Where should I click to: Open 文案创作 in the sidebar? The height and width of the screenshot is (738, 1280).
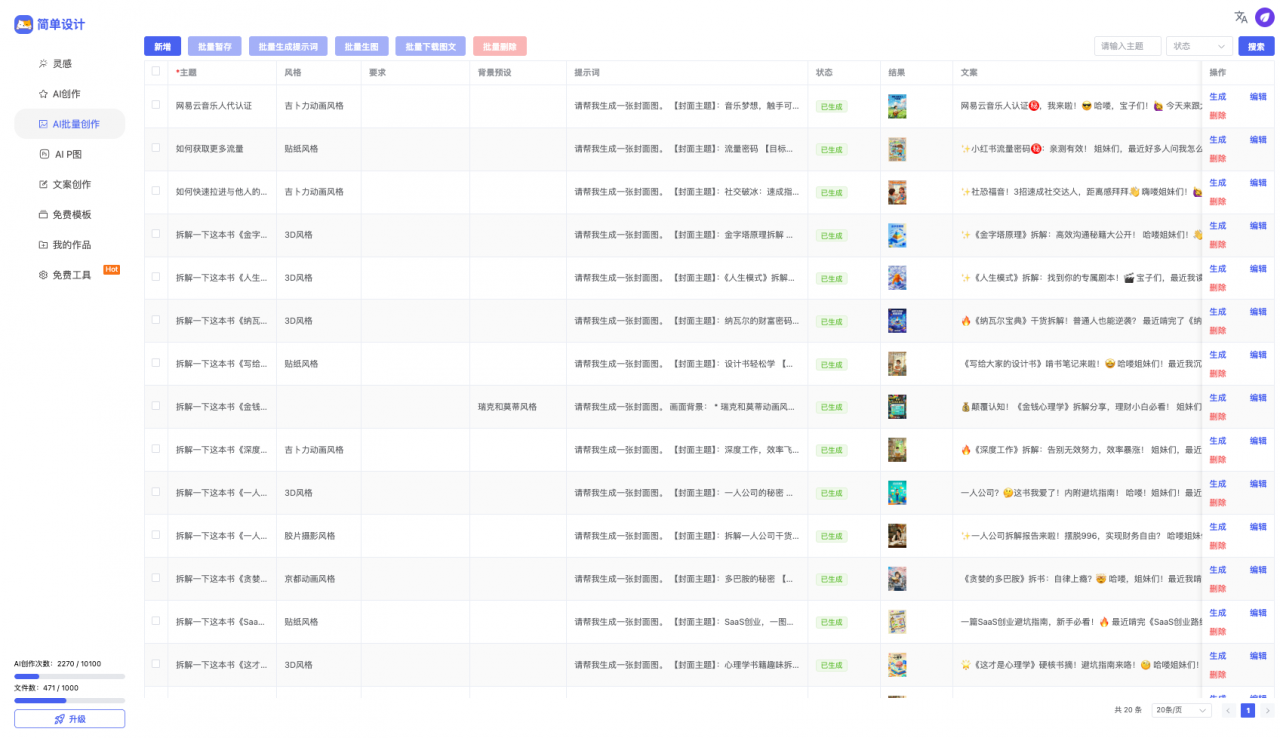coord(71,184)
